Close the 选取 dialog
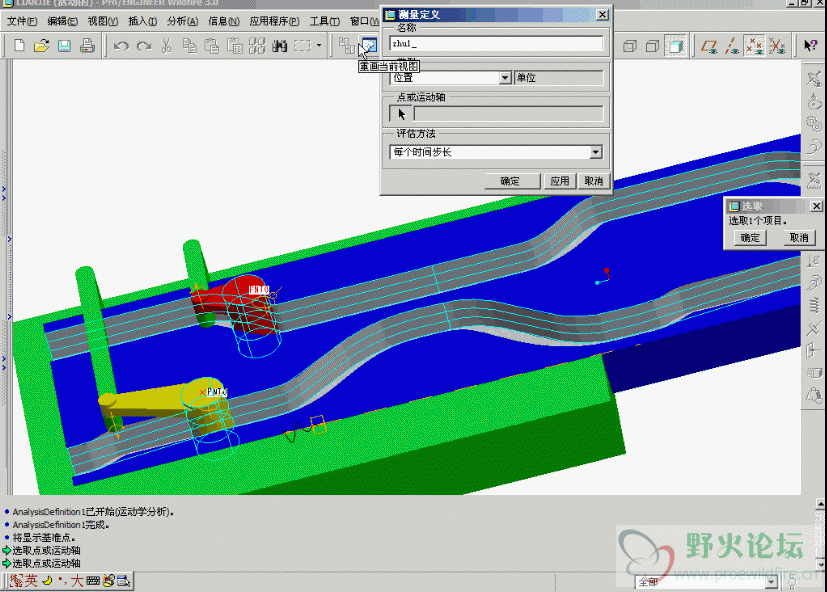Image resolution: width=827 pixels, height=592 pixels. click(x=816, y=206)
